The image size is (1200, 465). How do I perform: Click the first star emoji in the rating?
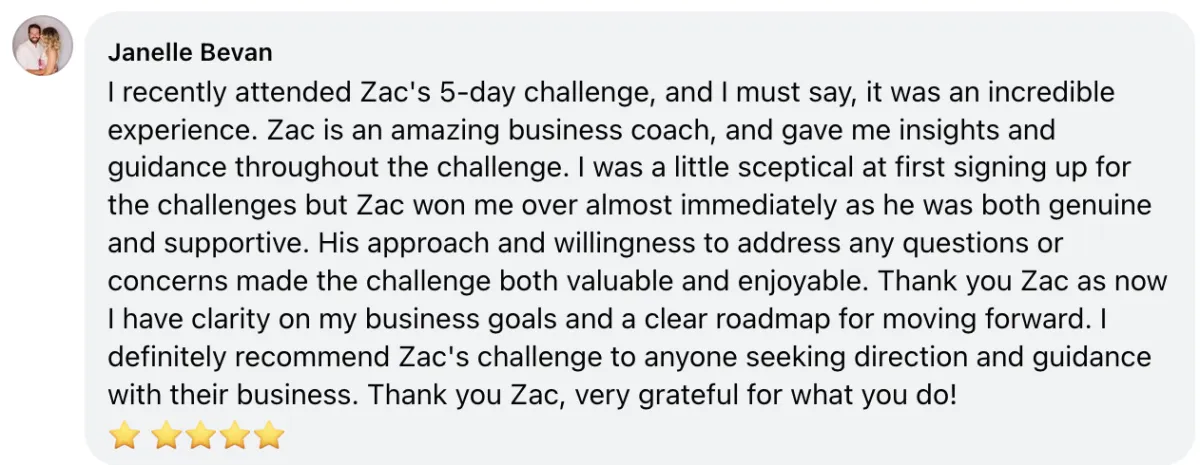[123, 435]
